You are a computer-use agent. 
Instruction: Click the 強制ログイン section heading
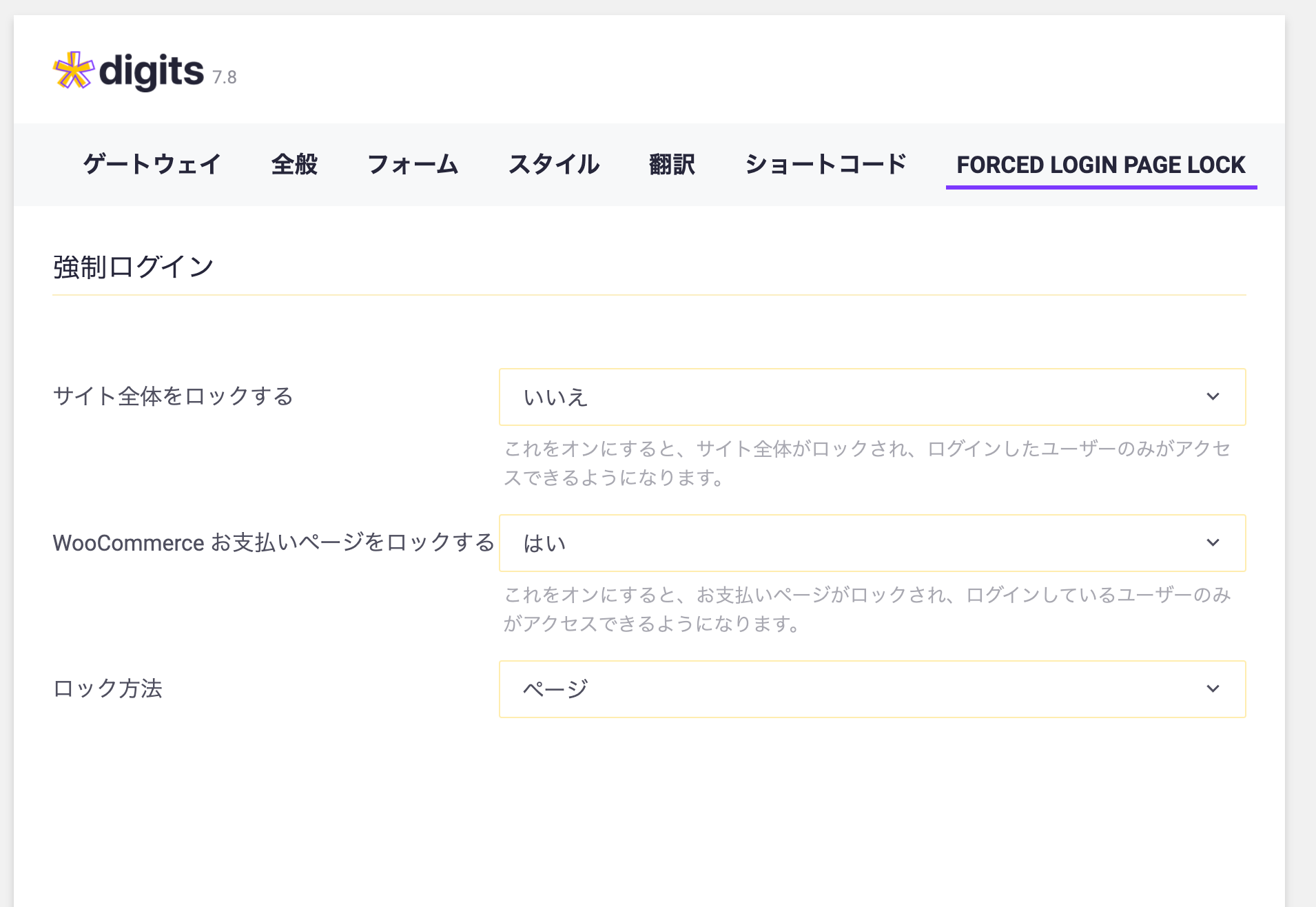coord(134,267)
